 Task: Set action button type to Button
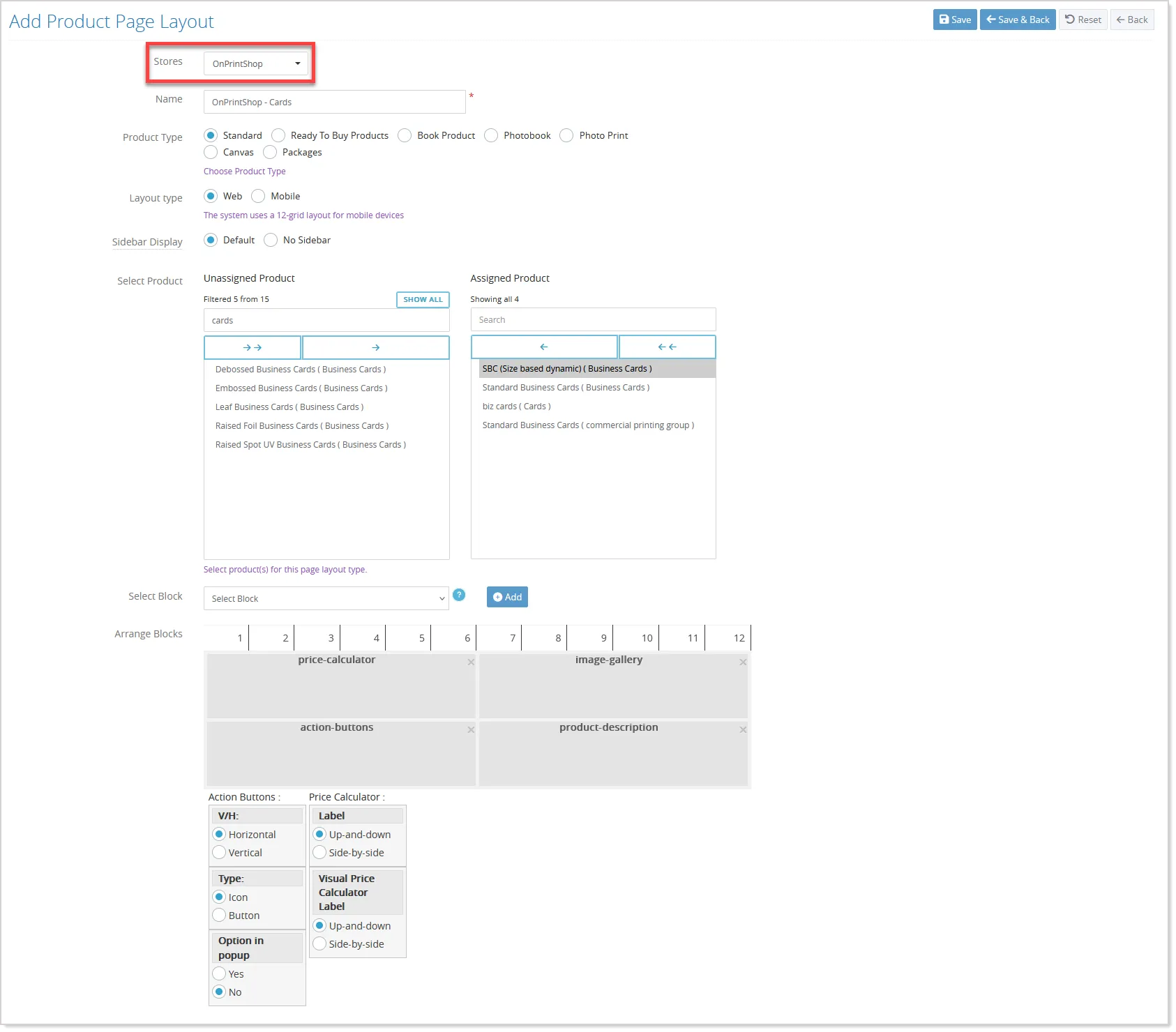click(x=219, y=915)
